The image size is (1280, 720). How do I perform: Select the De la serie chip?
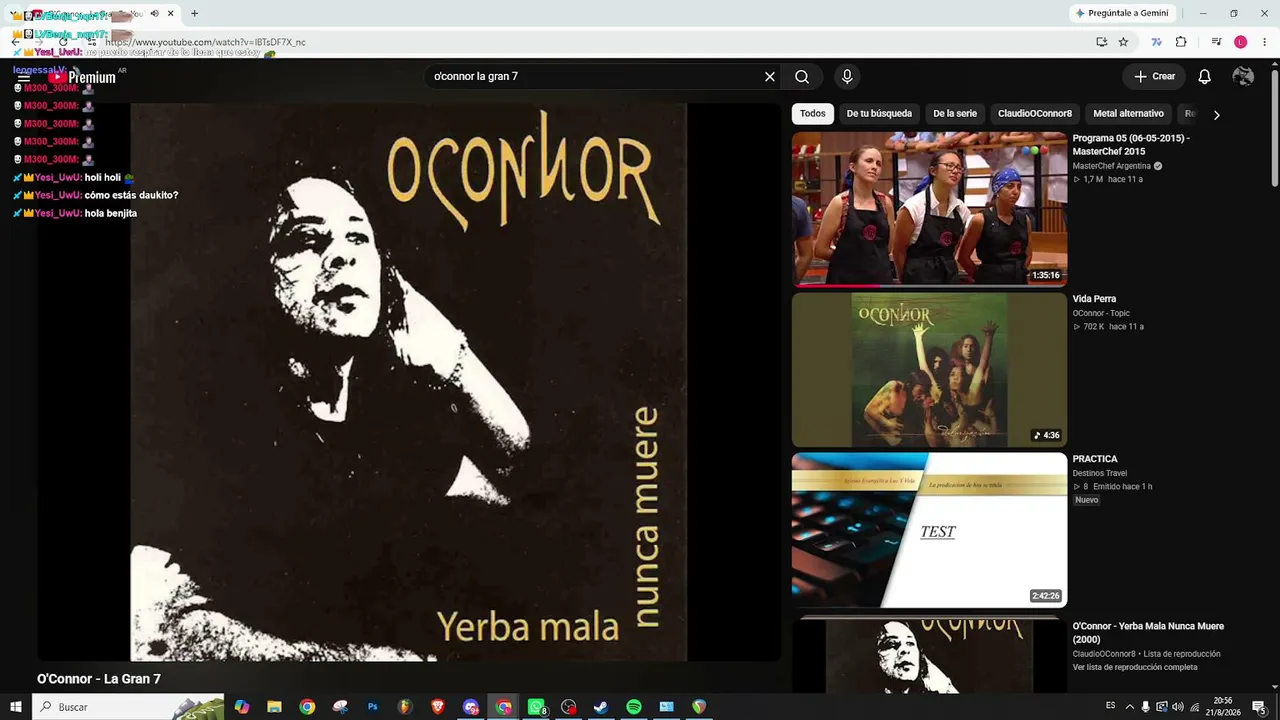(955, 114)
